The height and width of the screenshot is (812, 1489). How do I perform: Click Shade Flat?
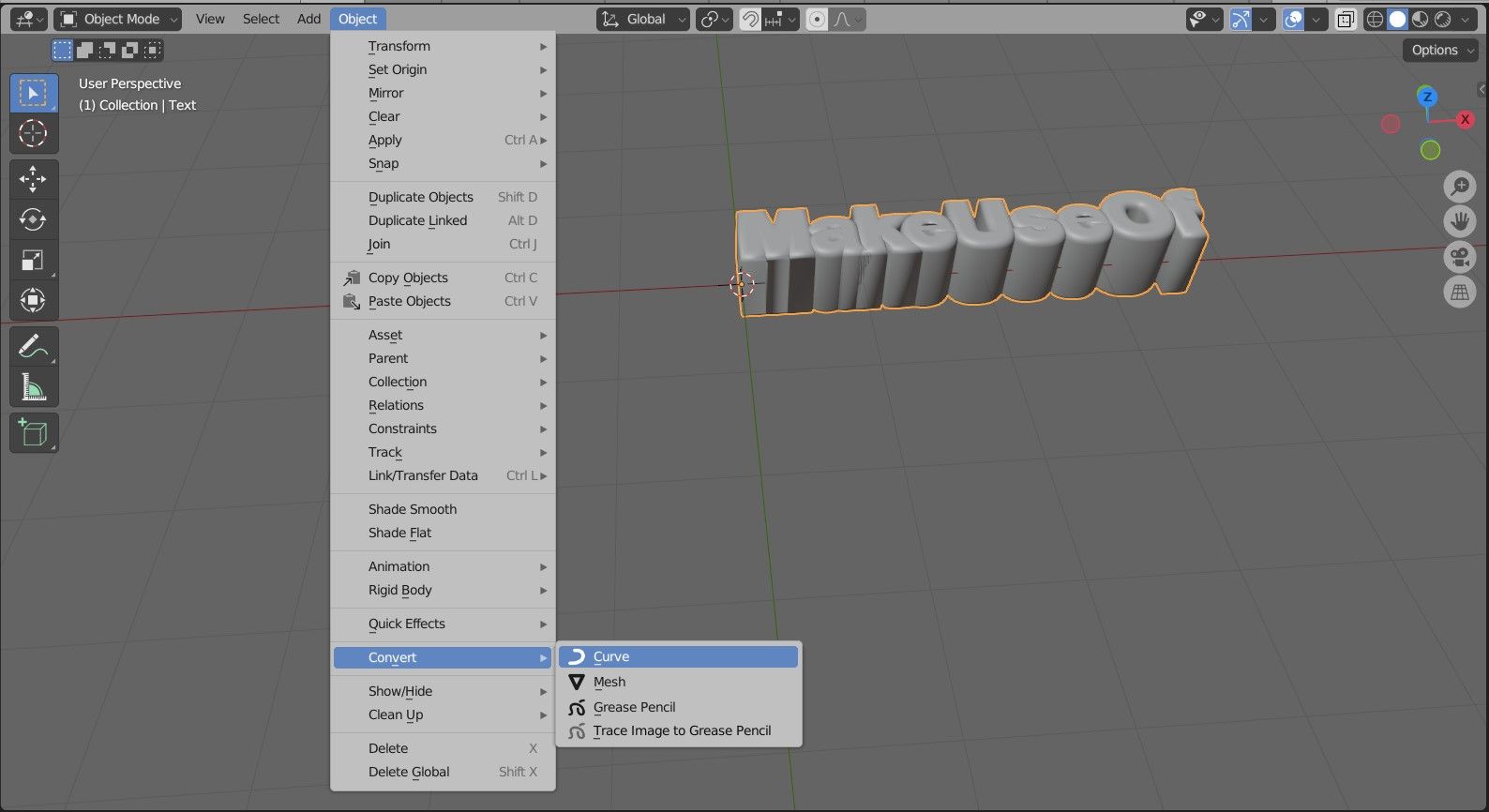coord(443,533)
